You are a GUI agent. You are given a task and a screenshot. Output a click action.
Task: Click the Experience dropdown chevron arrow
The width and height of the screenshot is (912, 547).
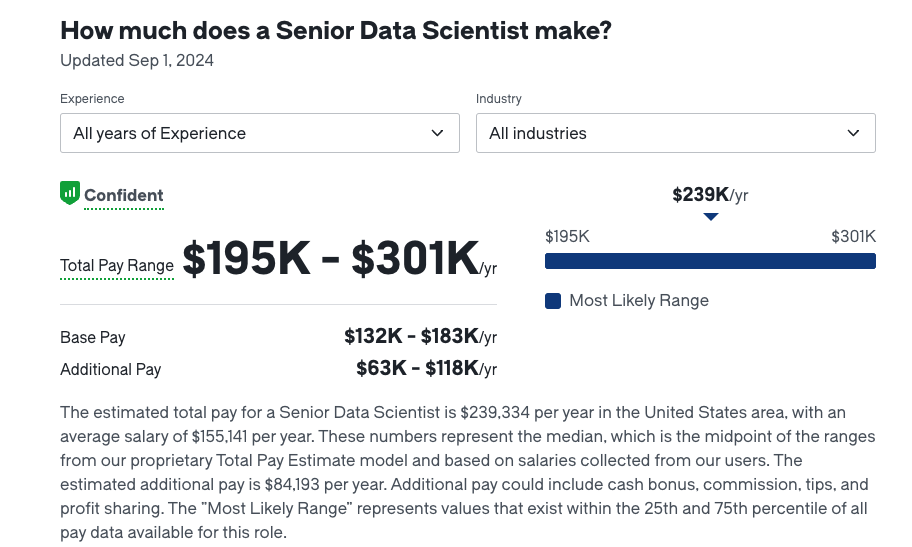[437, 133]
